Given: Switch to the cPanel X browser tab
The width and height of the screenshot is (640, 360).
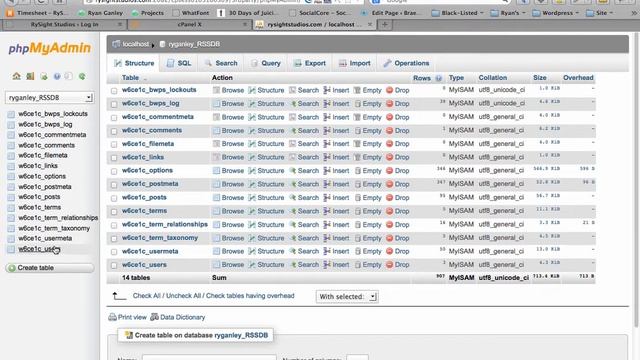Looking at the screenshot, I should (189, 24).
